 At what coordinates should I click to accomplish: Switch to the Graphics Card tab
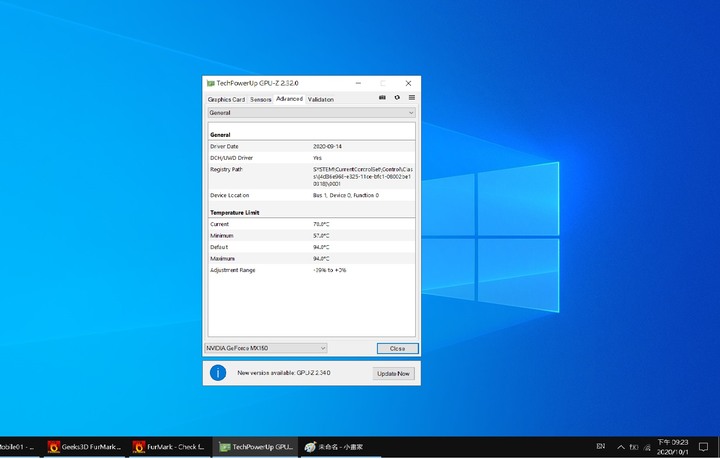(226, 100)
